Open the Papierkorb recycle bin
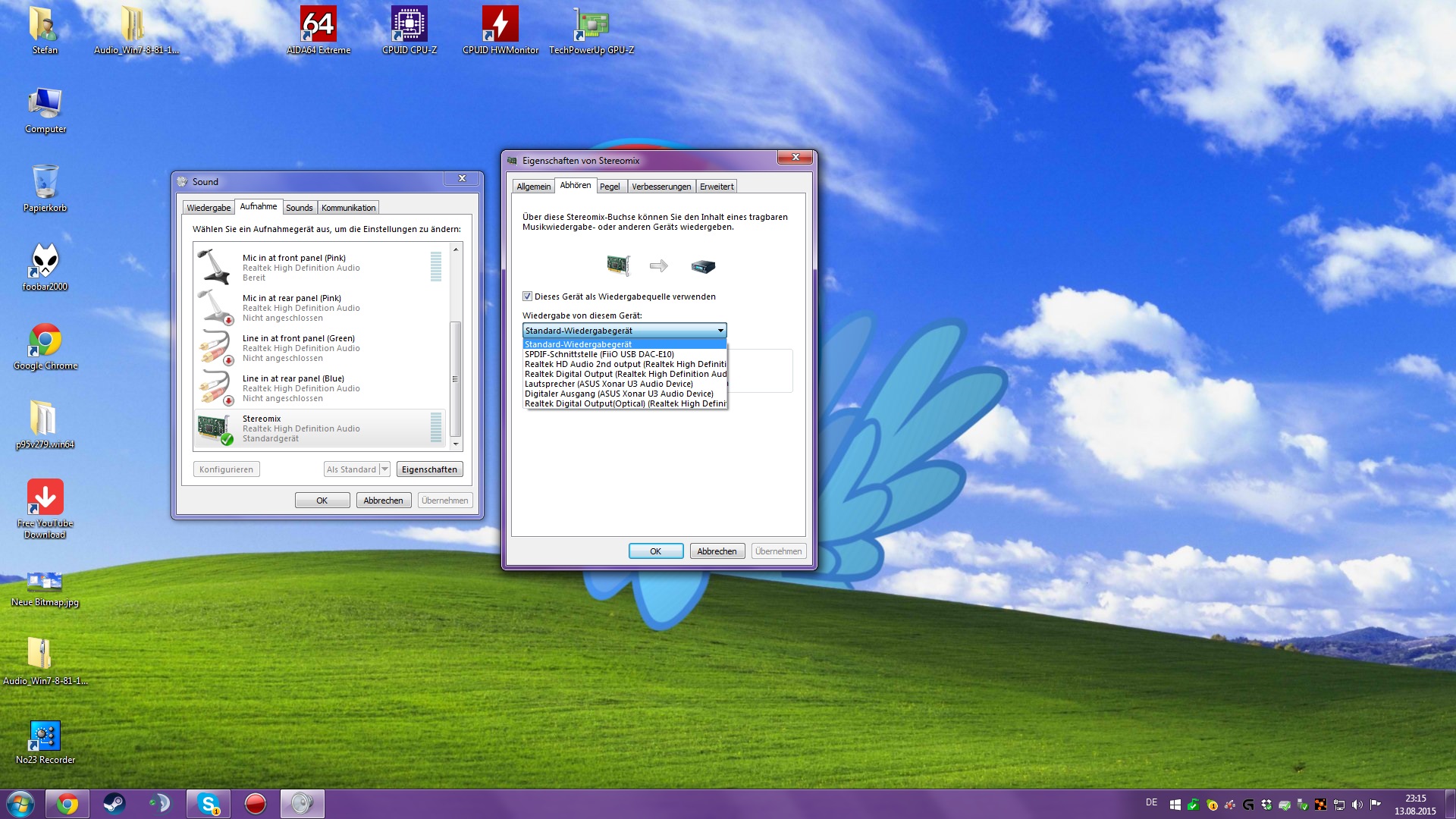The height and width of the screenshot is (819, 1456). pos(45,182)
